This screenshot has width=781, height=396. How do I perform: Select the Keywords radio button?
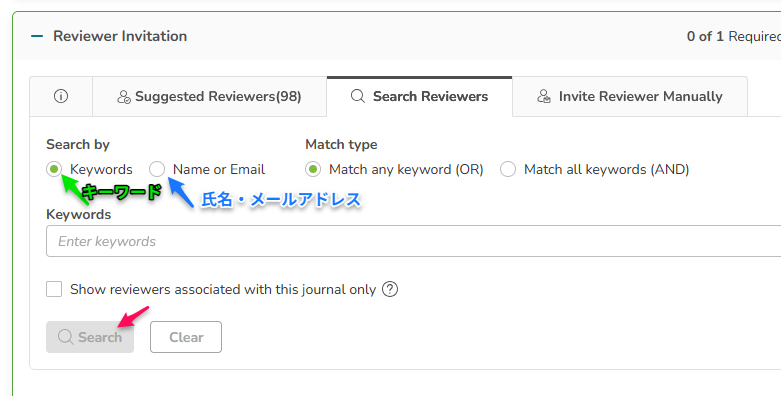click(x=54, y=169)
